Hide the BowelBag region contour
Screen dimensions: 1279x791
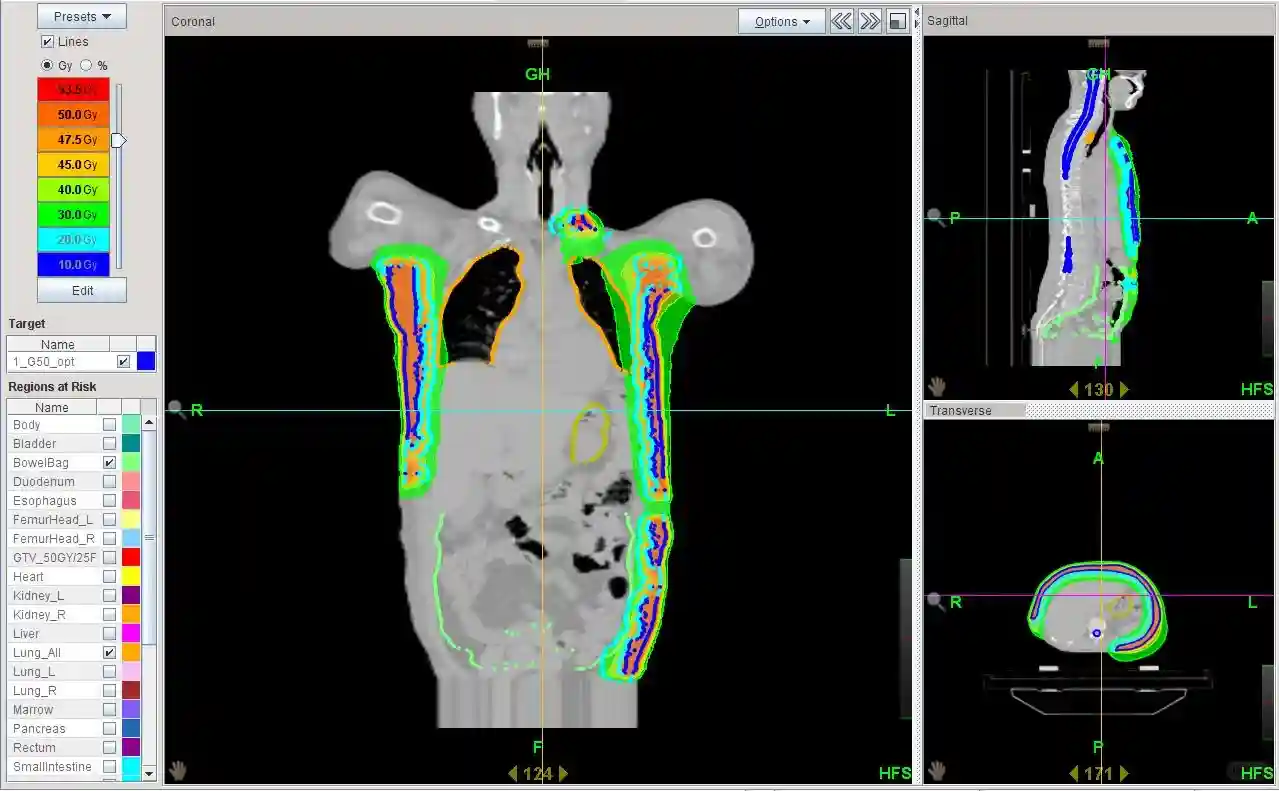point(109,463)
